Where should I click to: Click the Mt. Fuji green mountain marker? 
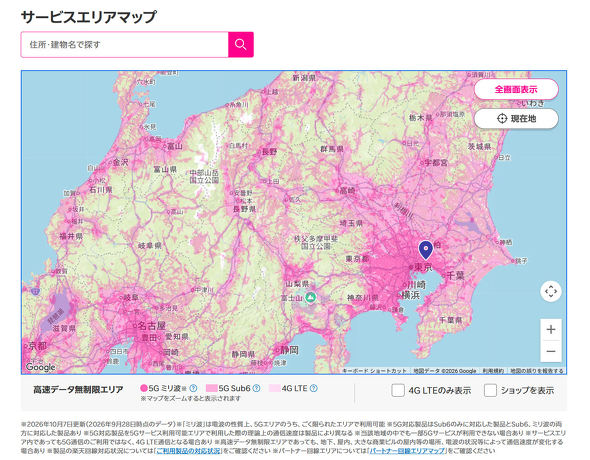pos(310,298)
